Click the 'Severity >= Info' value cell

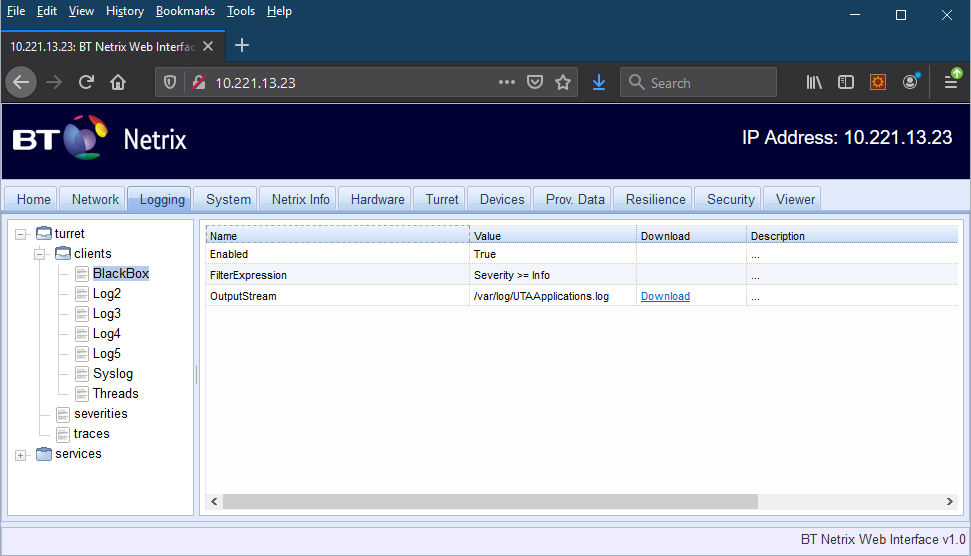pos(552,275)
